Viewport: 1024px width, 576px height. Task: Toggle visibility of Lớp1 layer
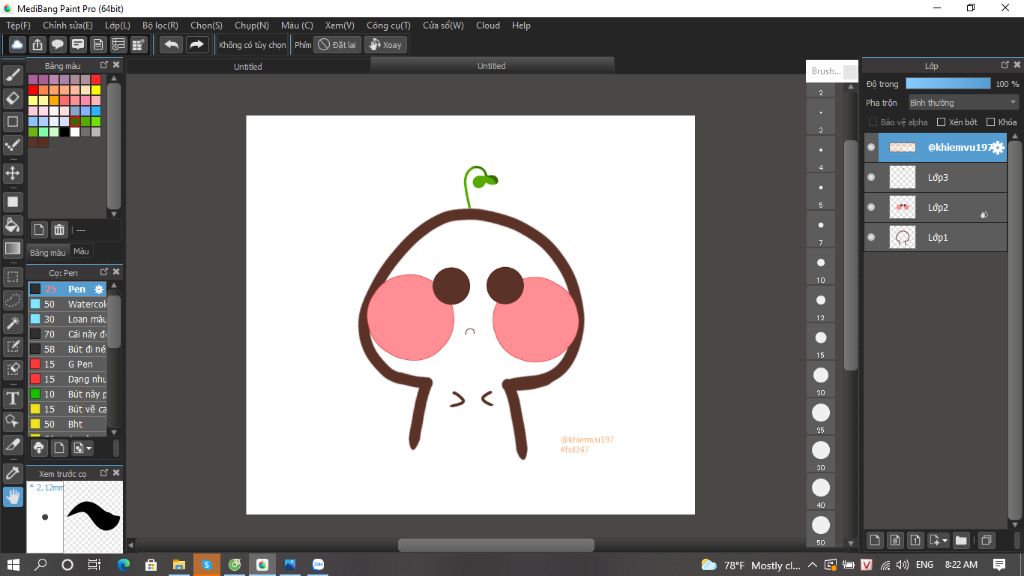point(871,237)
